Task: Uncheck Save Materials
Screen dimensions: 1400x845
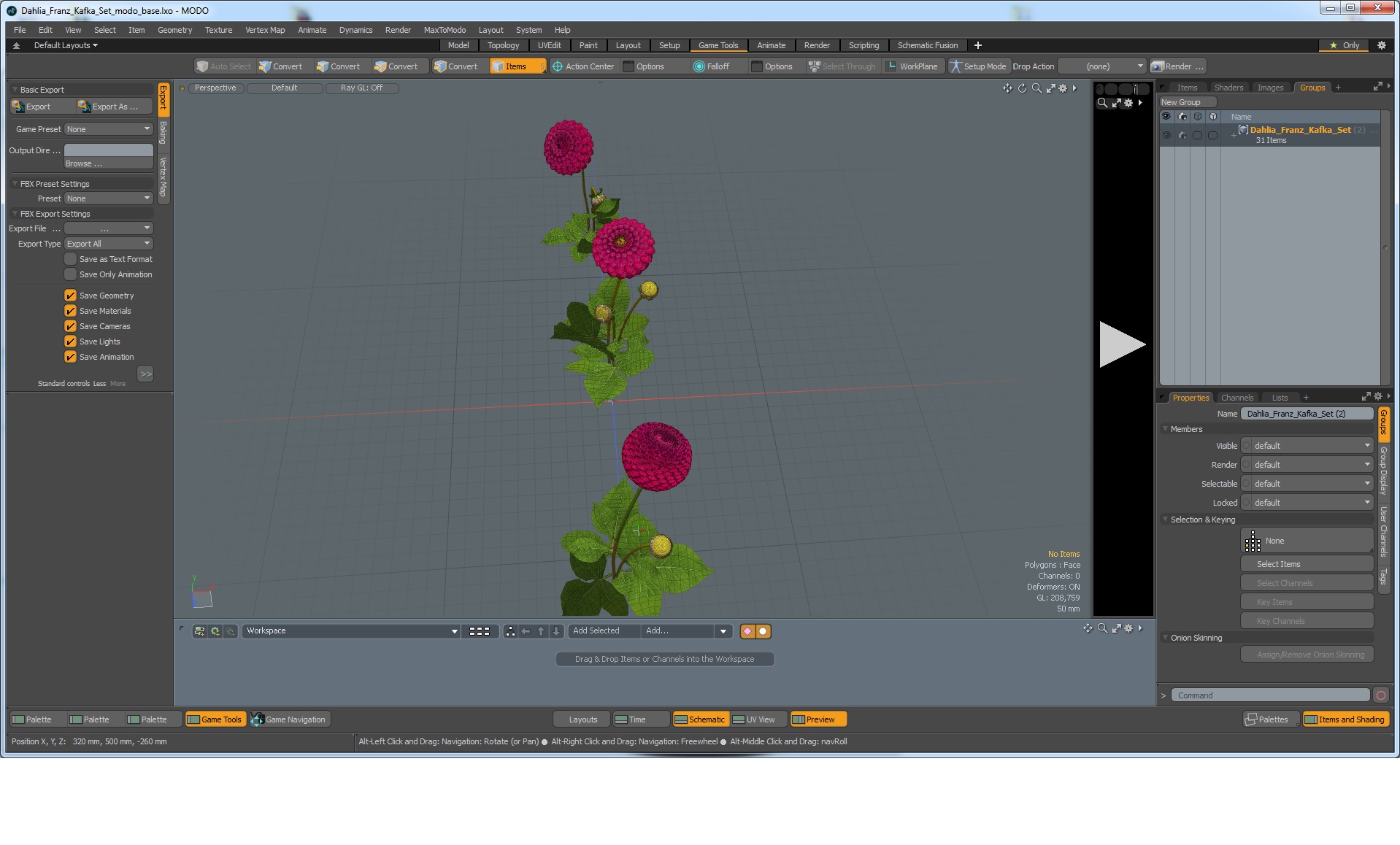Action: pyautogui.click(x=70, y=311)
